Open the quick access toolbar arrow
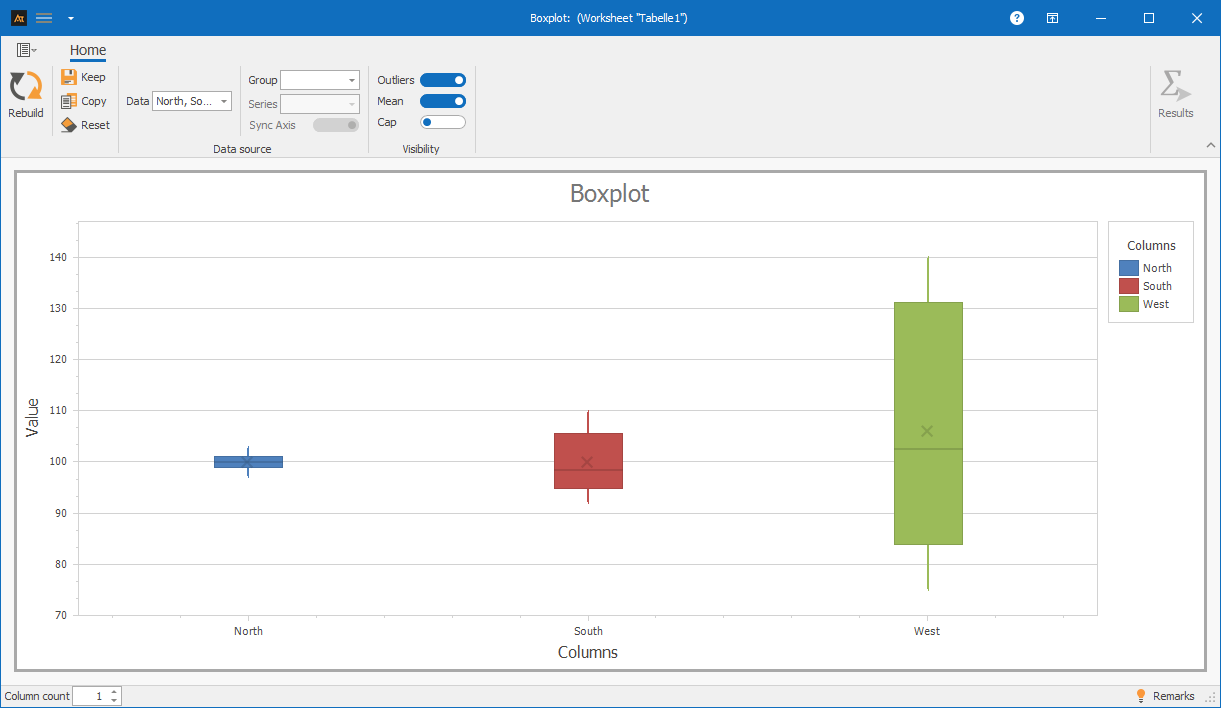Image resolution: width=1221 pixels, height=708 pixels. coord(70,18)
